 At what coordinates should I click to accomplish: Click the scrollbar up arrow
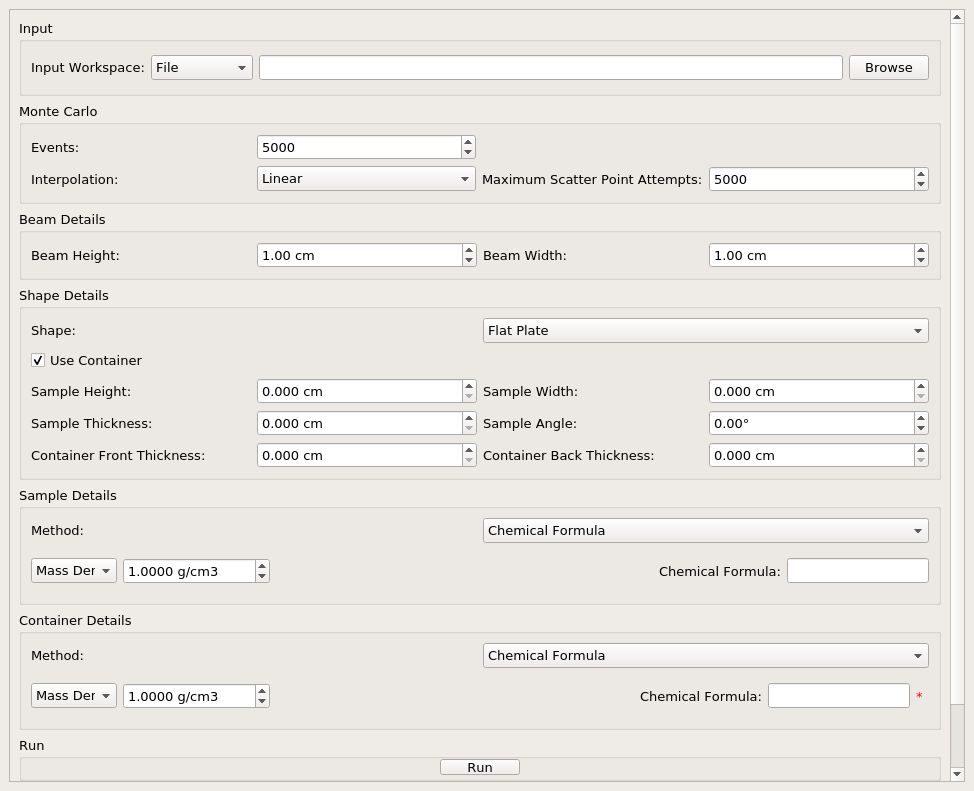[x=957, y=17]
